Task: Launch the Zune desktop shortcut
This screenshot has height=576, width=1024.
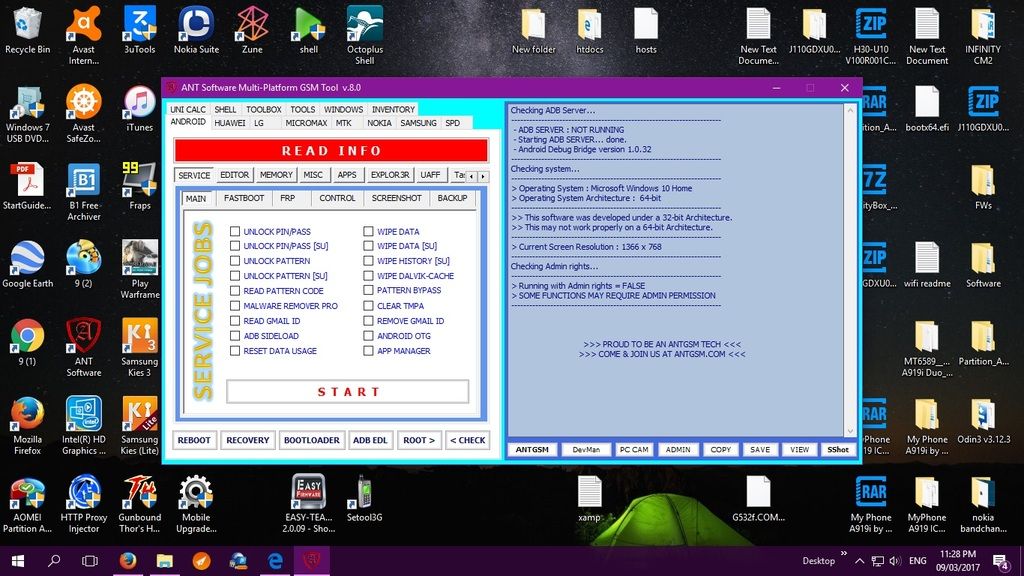Action: 252,31
